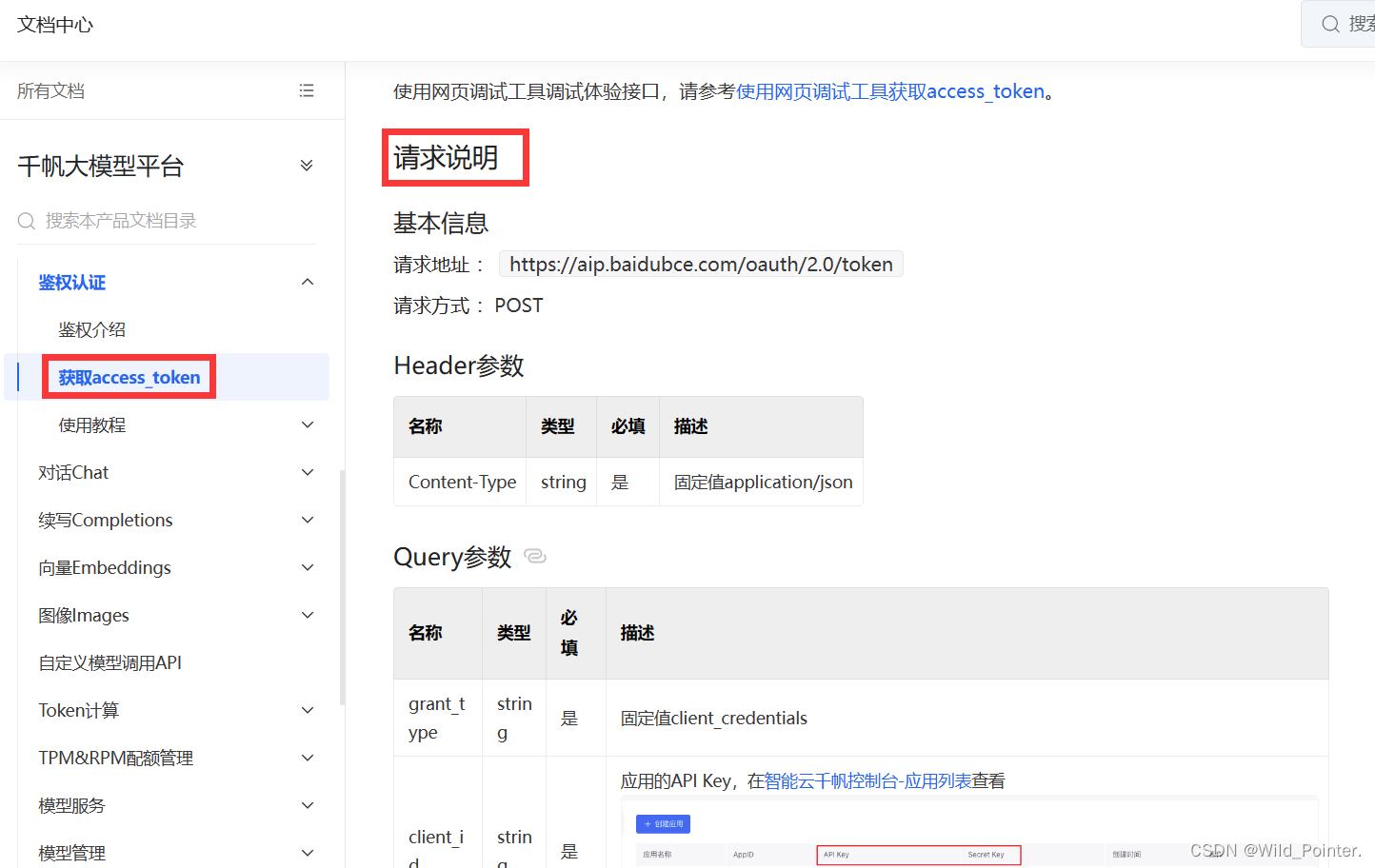This screenshot has width=1375, height=868.
Task: Click the list icon beside 所有文档
Action: coord(307,90)
